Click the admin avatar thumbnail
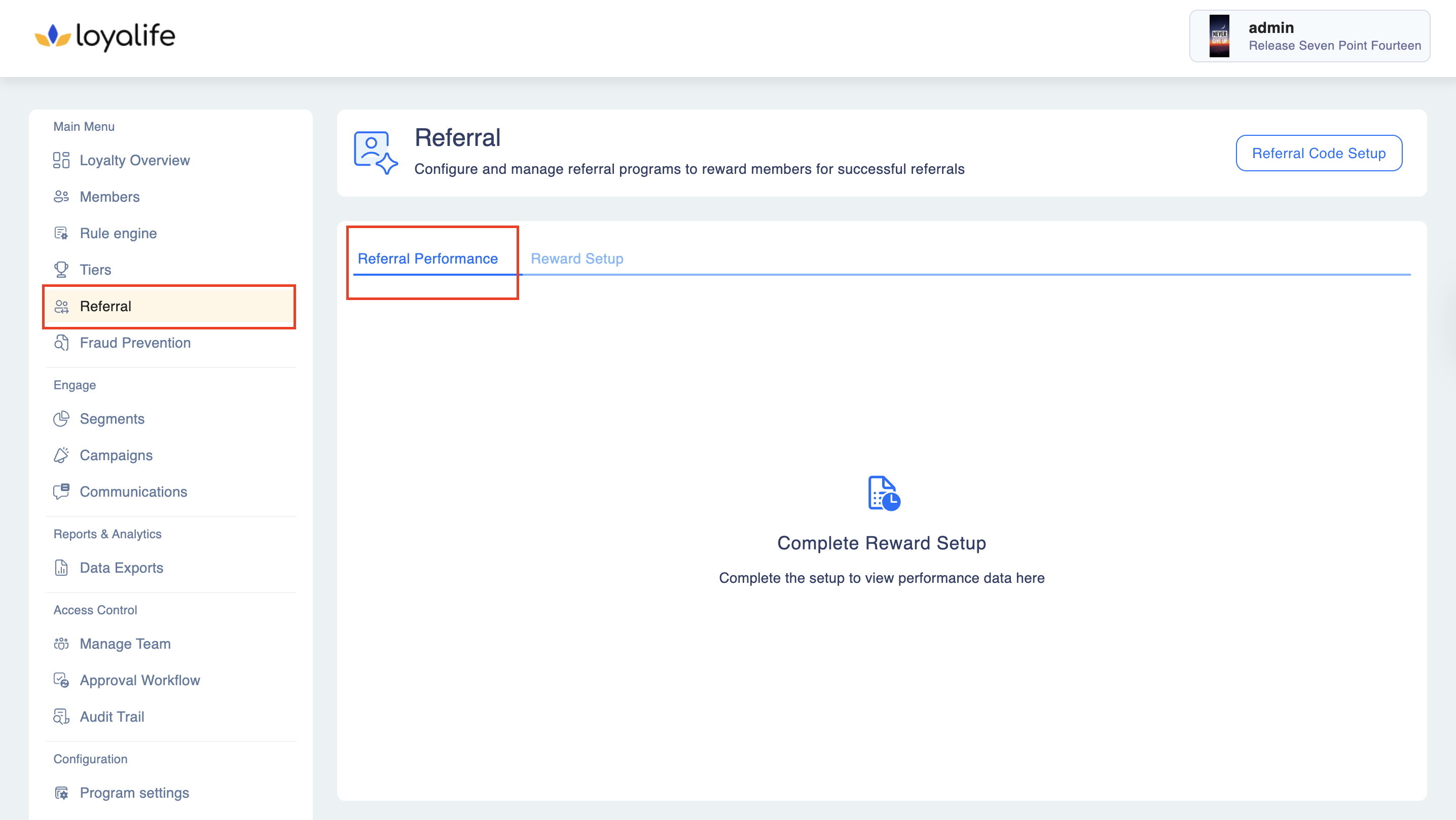This screenshot has width=1456, height=820. tap(1219, 36)
